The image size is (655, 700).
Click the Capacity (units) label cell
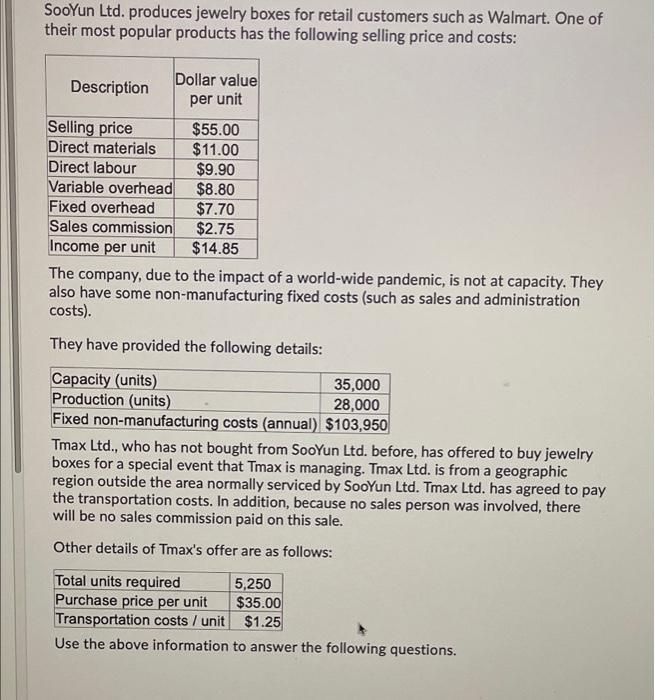click(x=186, y=380)
